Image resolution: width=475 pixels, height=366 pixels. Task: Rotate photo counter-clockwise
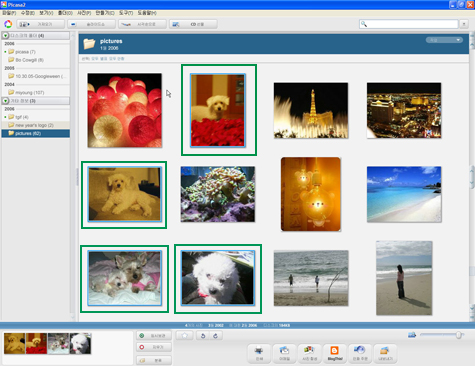coord(203,336)
